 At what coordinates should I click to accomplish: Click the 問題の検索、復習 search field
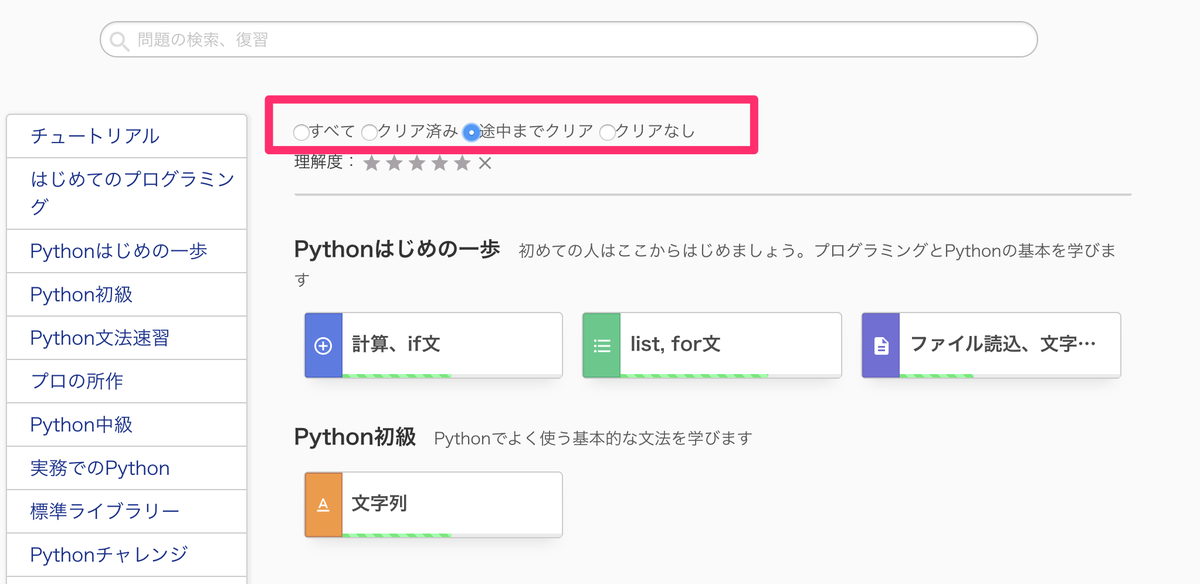click(568, 40)
